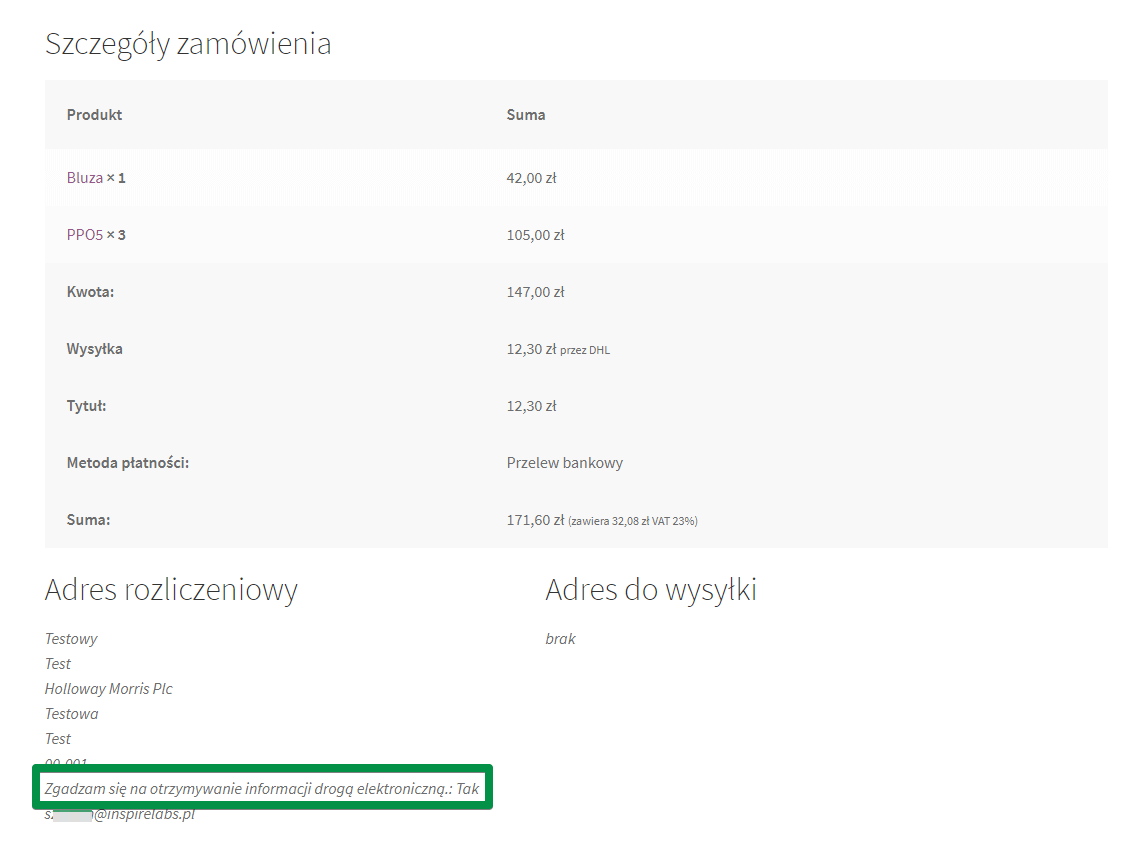Viewport: 1135px width, 852px height.
Task: Click the Kwota label
Action: (90, 292)
